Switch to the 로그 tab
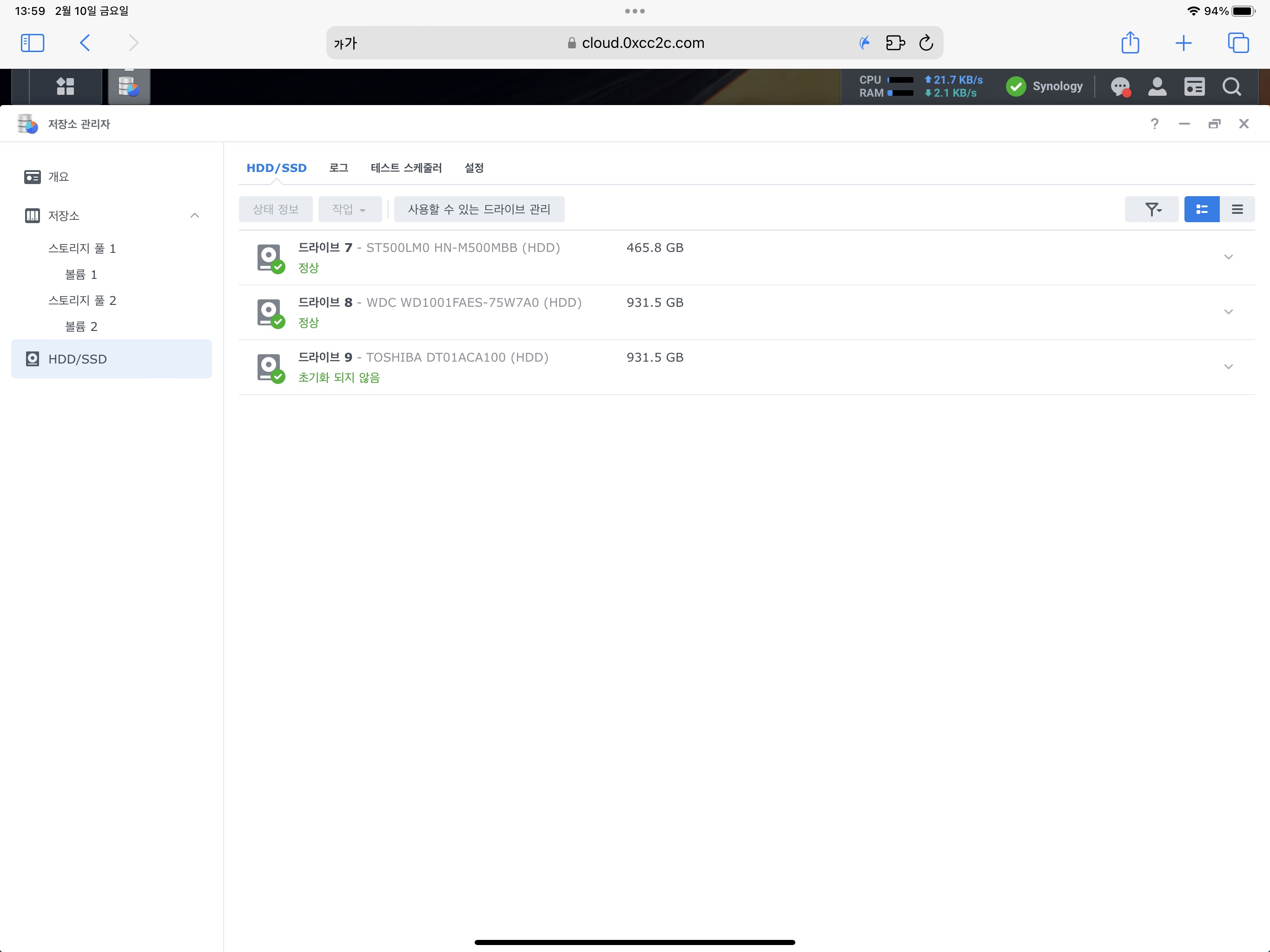Viewport: 1270px width, 952px height. (338, 168)
